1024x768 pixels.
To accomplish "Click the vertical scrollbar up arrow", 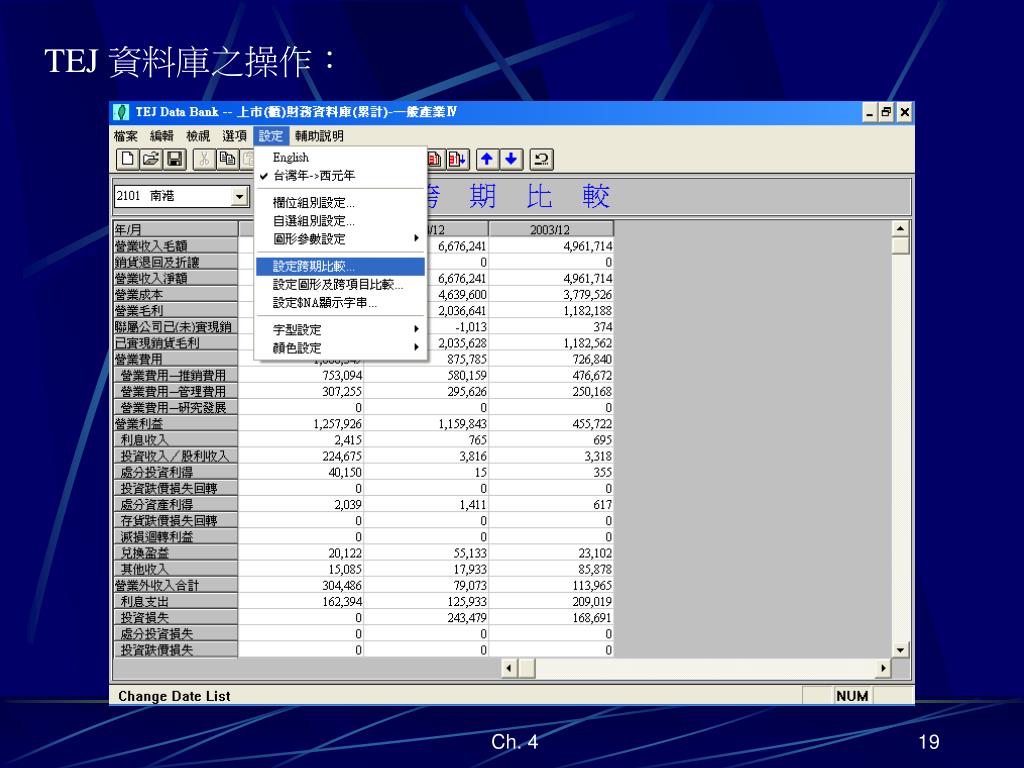I will (x=901, y=229).
